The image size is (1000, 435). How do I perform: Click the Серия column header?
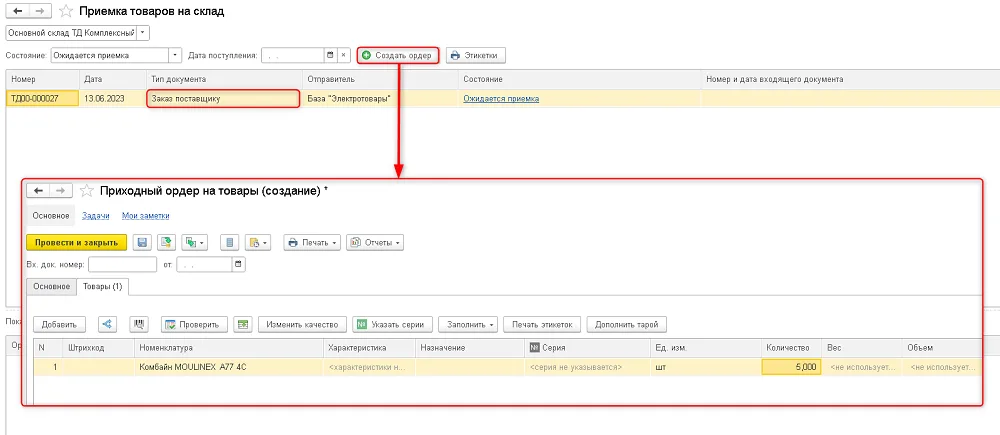[x=587, y=348]
